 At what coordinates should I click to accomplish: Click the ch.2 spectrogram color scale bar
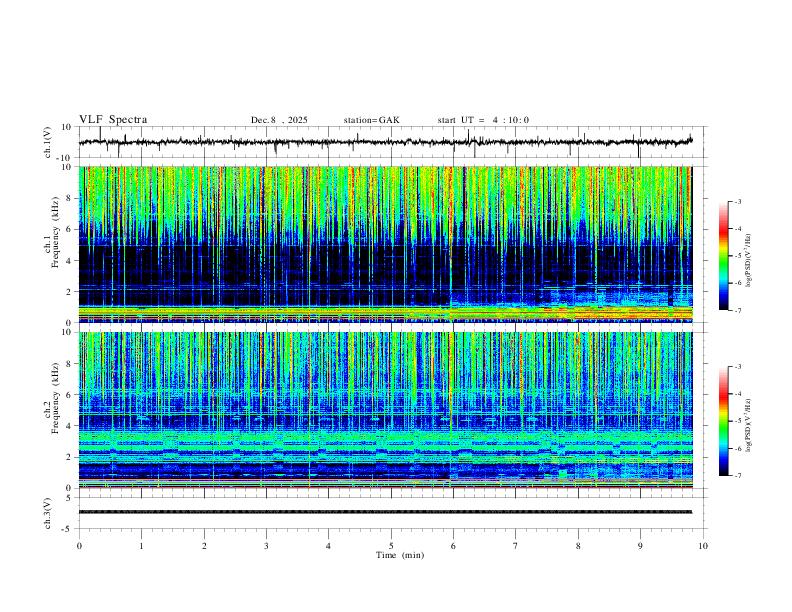[724, 421]
